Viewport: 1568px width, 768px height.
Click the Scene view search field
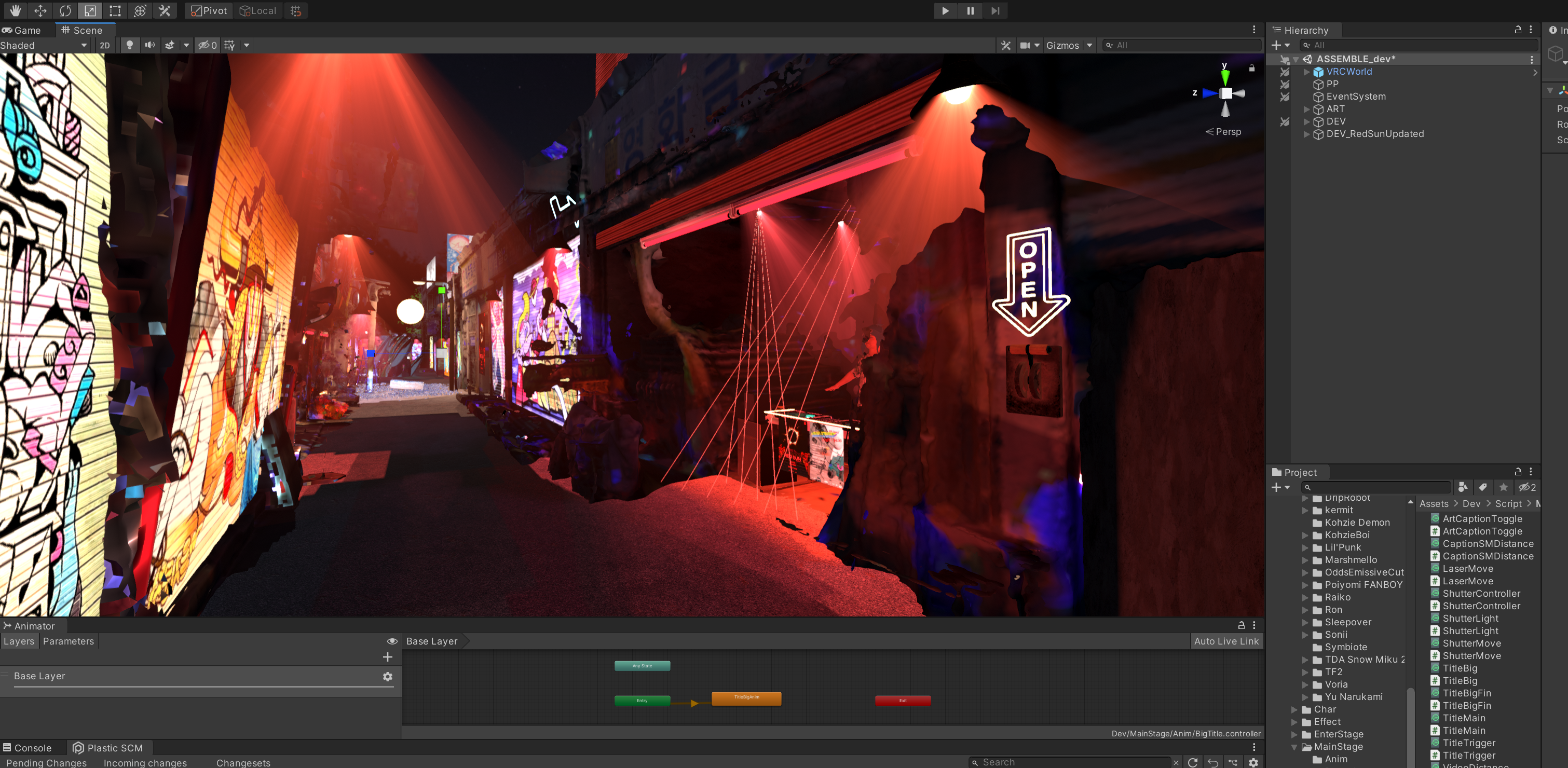1182,45
